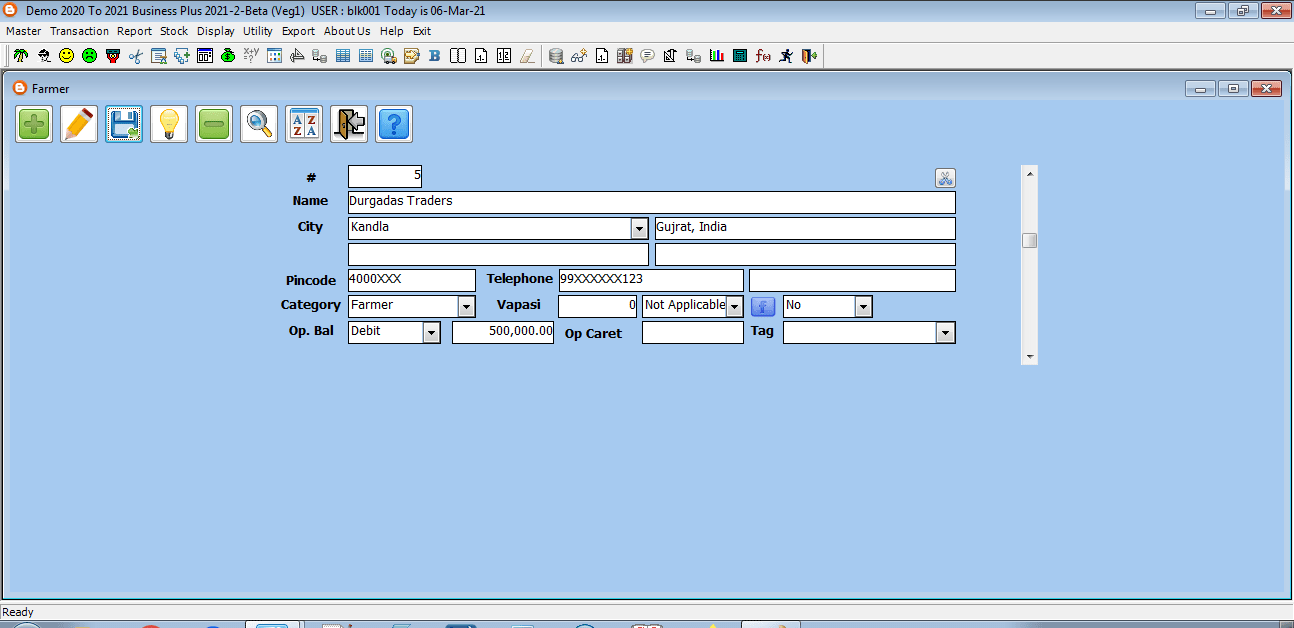Exit the form using the door icon

click(x=349, y=125)
